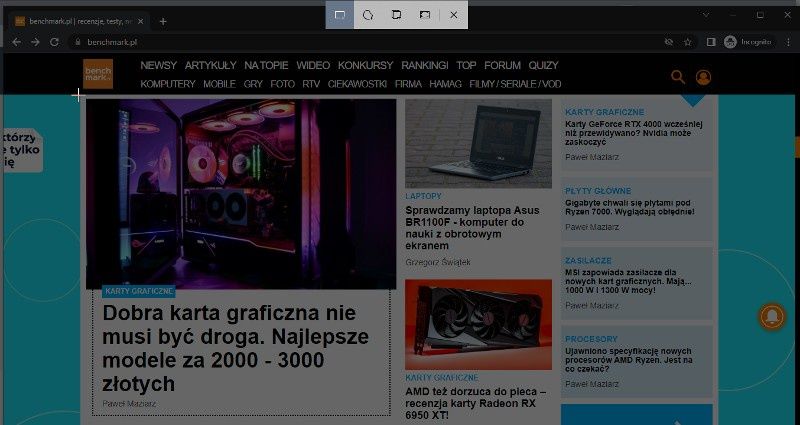The height and width of the screenshot is (425, 800).
Task: Open the site search magnifier icon
Action: [678, 77]
